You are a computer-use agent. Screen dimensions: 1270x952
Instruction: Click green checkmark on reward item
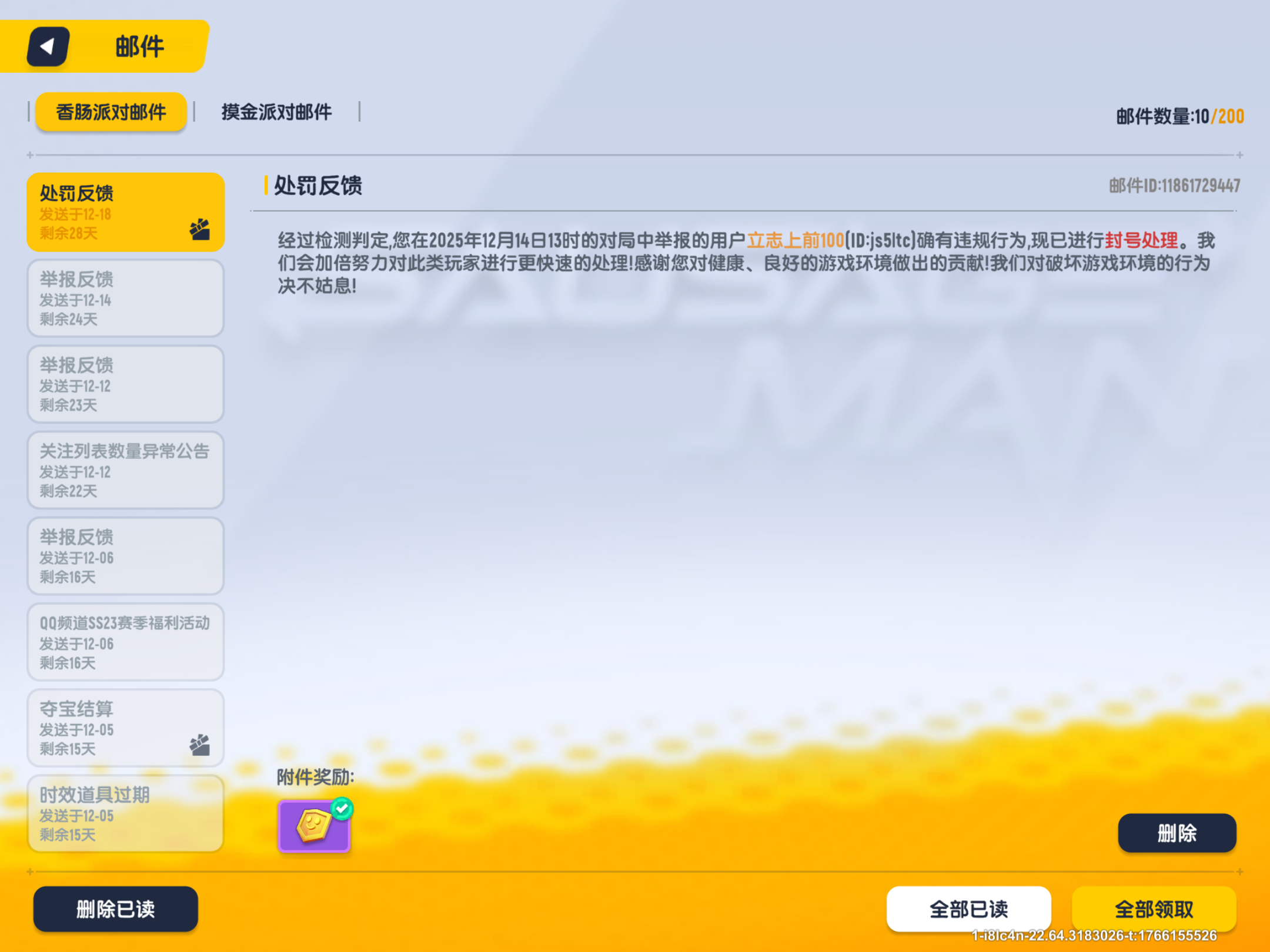point(342,809)
